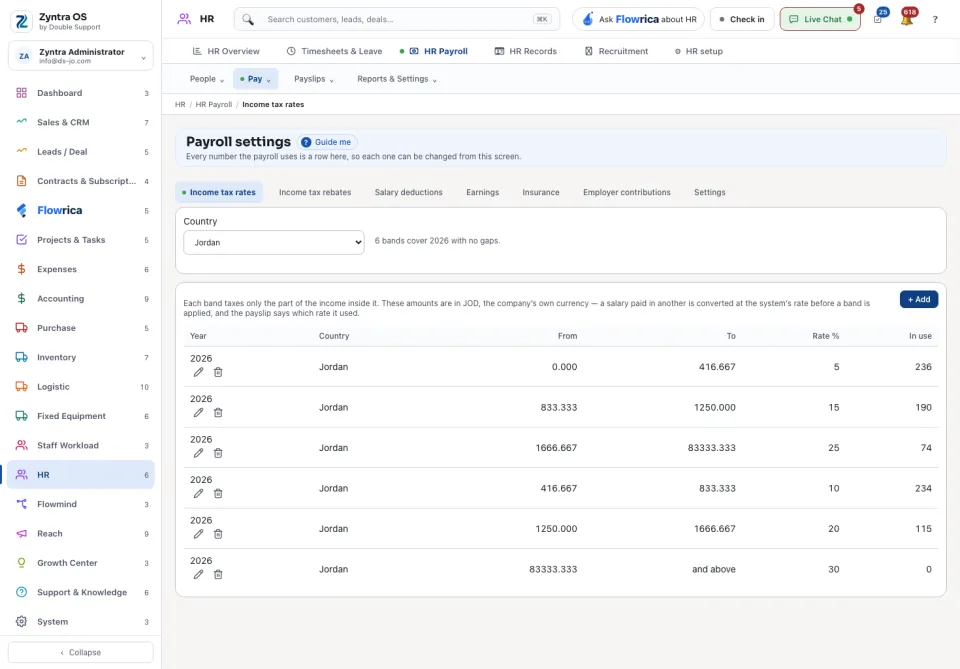Delete the 2026 band with rate 25

pos(218,453)
